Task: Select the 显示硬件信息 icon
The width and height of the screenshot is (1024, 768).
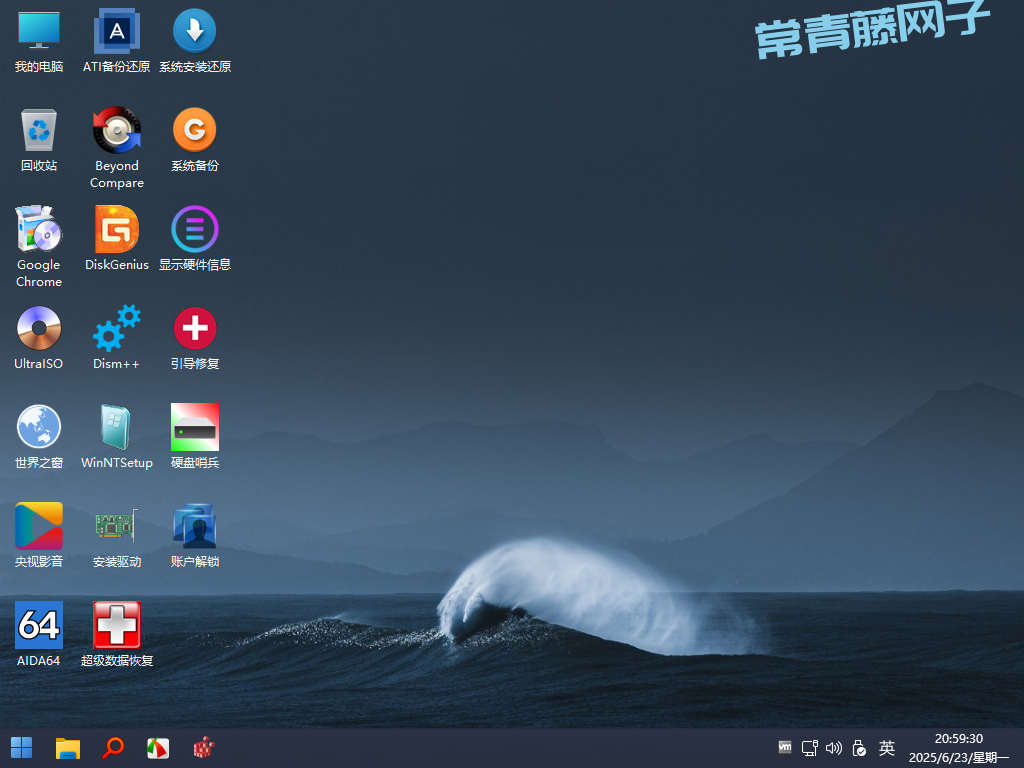Action: coord(195,230)
